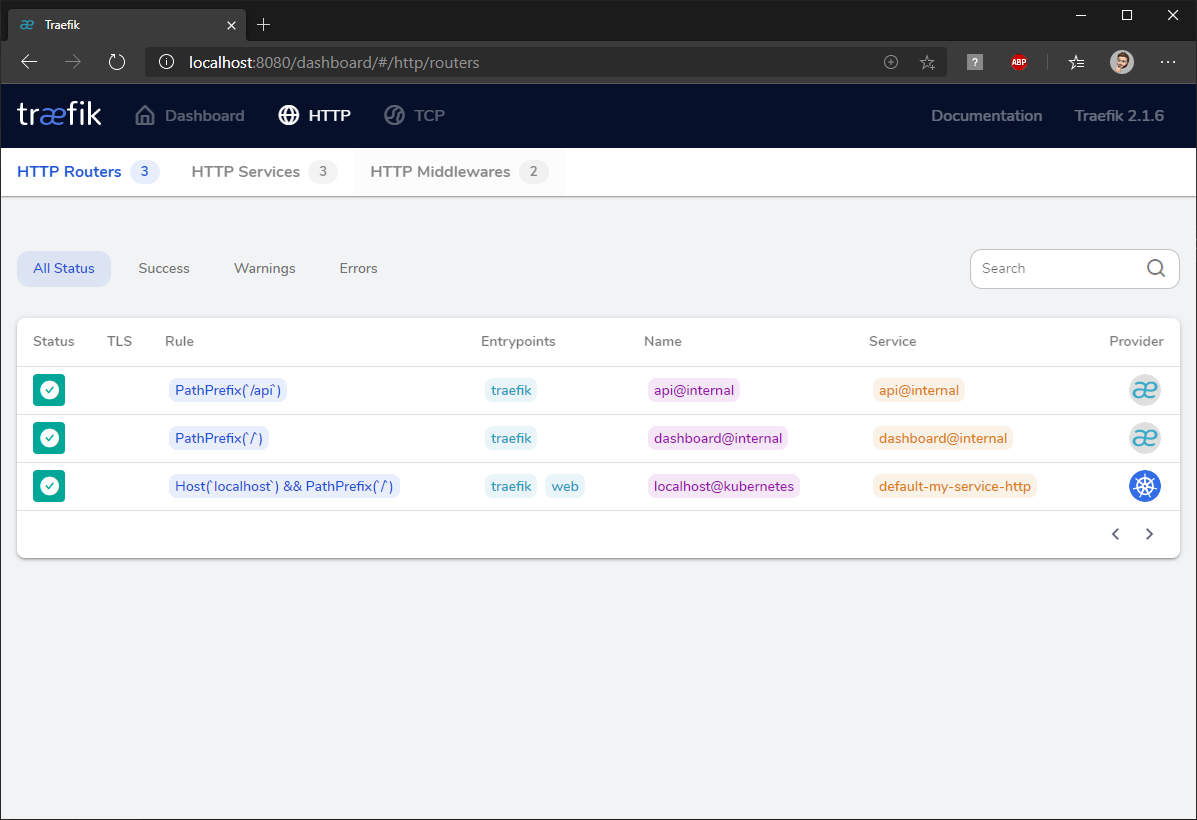Click the browser forward arrow
The height and width of the screenshot is (820, 1197).
coord(73,62)
